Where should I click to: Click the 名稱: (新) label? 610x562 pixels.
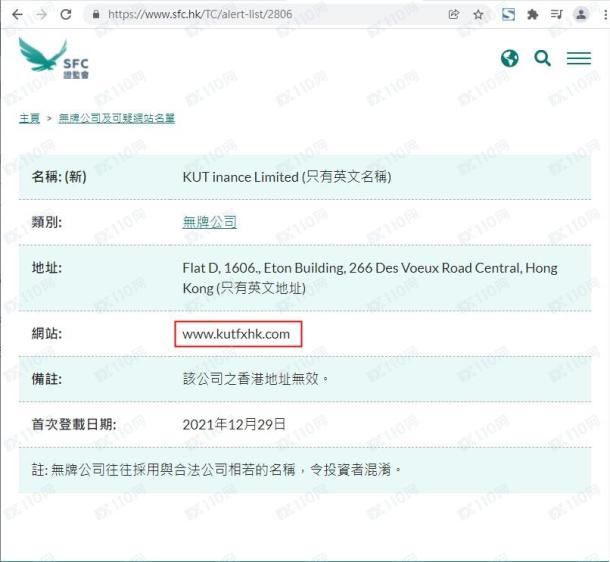[59, 177]
